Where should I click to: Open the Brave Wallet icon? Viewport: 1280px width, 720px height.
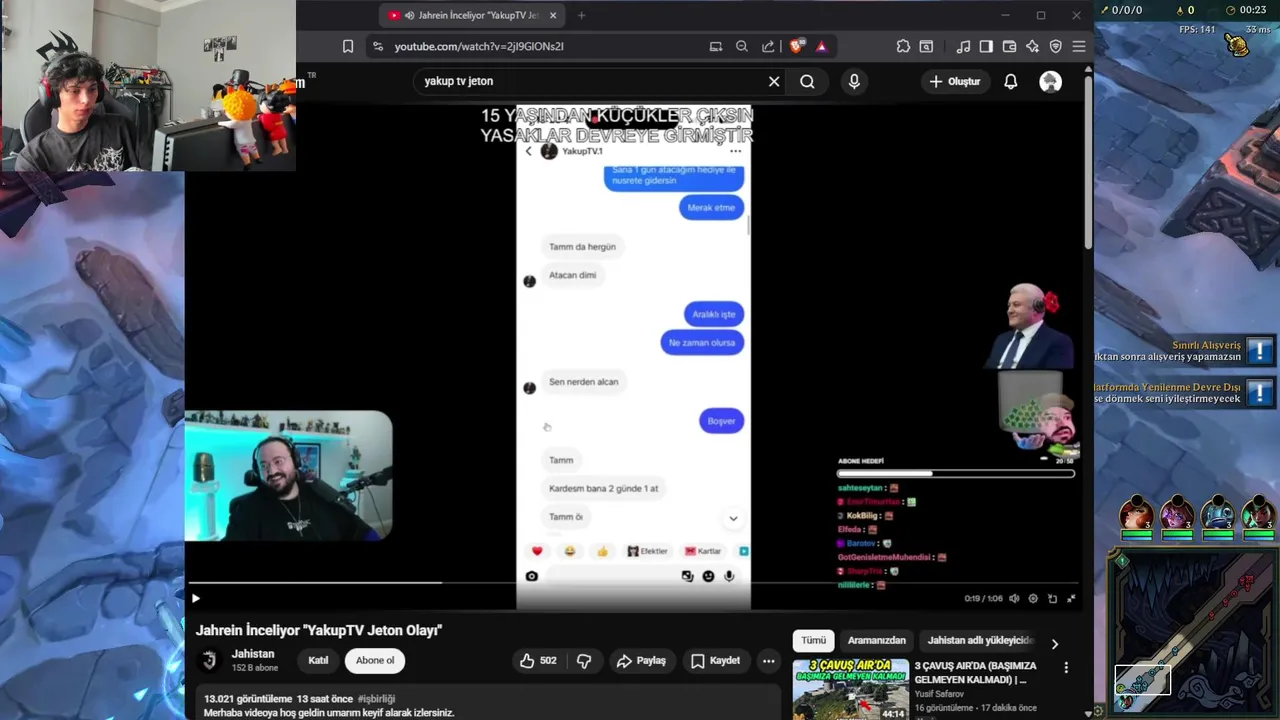coord(1009,46)
